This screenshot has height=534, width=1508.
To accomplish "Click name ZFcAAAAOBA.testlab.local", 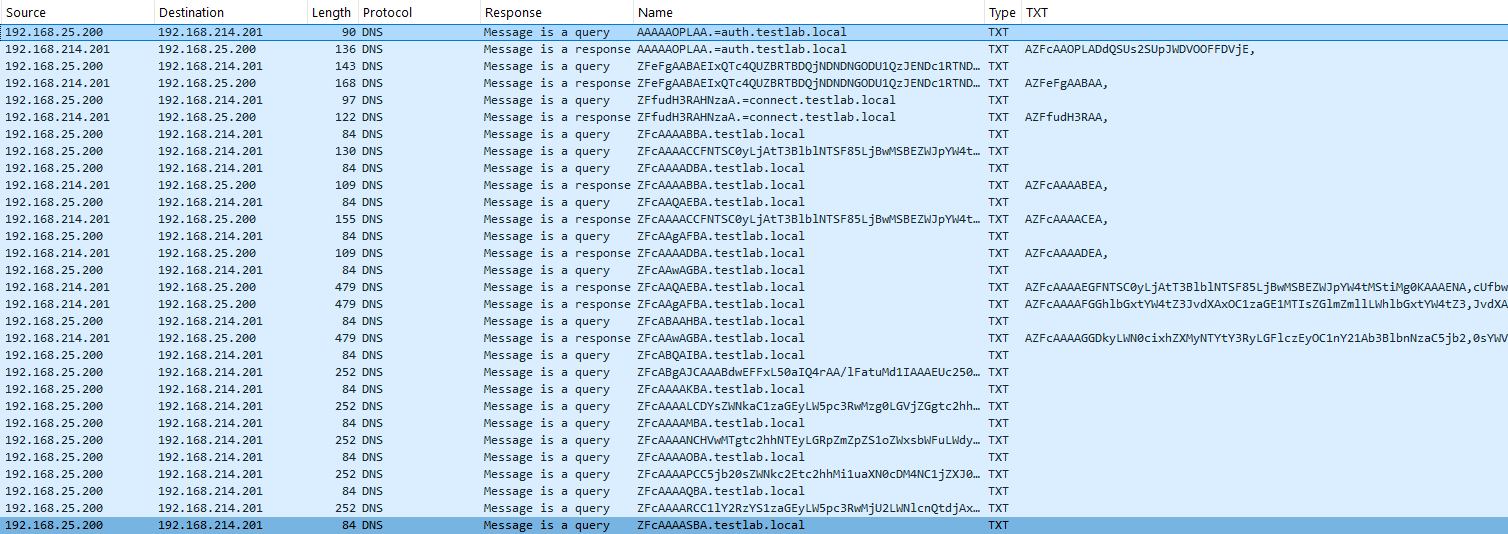I will tap(720, 457).
